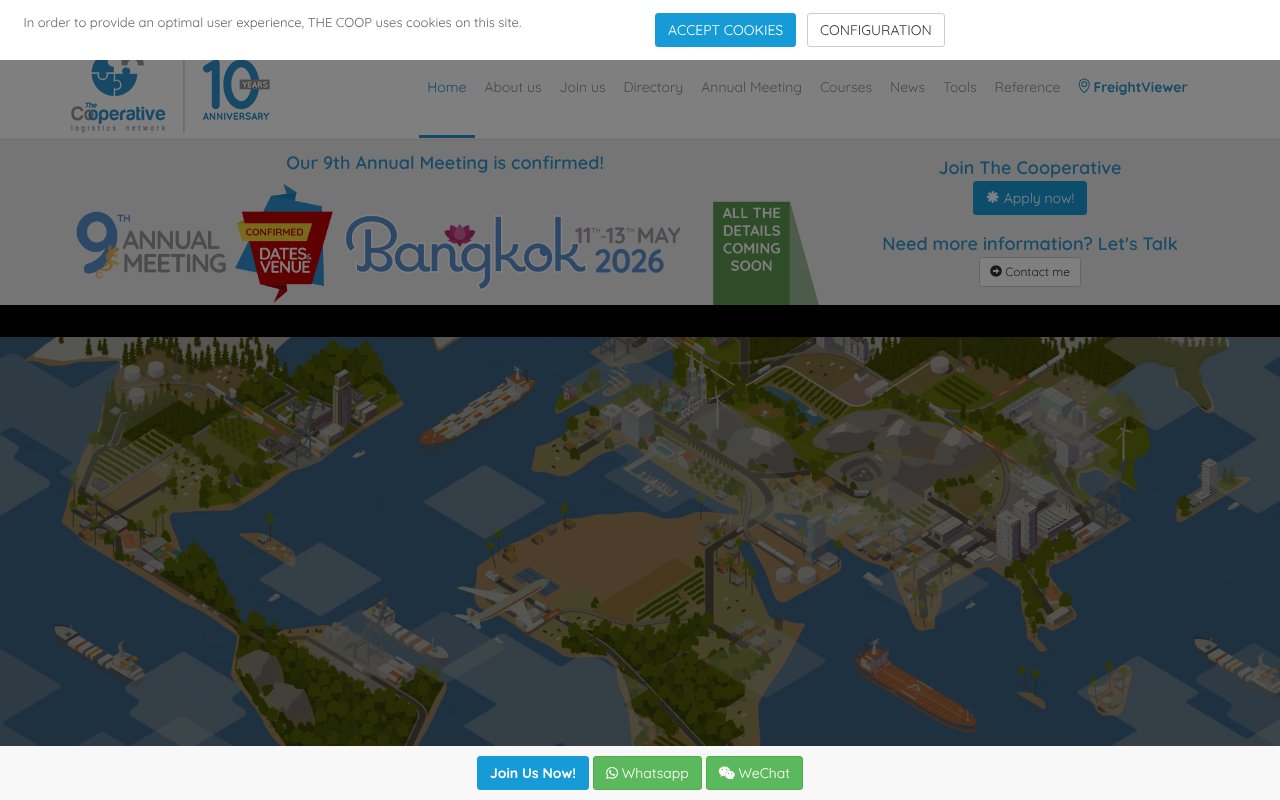
Task: Click the location pin icon beside FreightViewer
Action: (1083, 86)
